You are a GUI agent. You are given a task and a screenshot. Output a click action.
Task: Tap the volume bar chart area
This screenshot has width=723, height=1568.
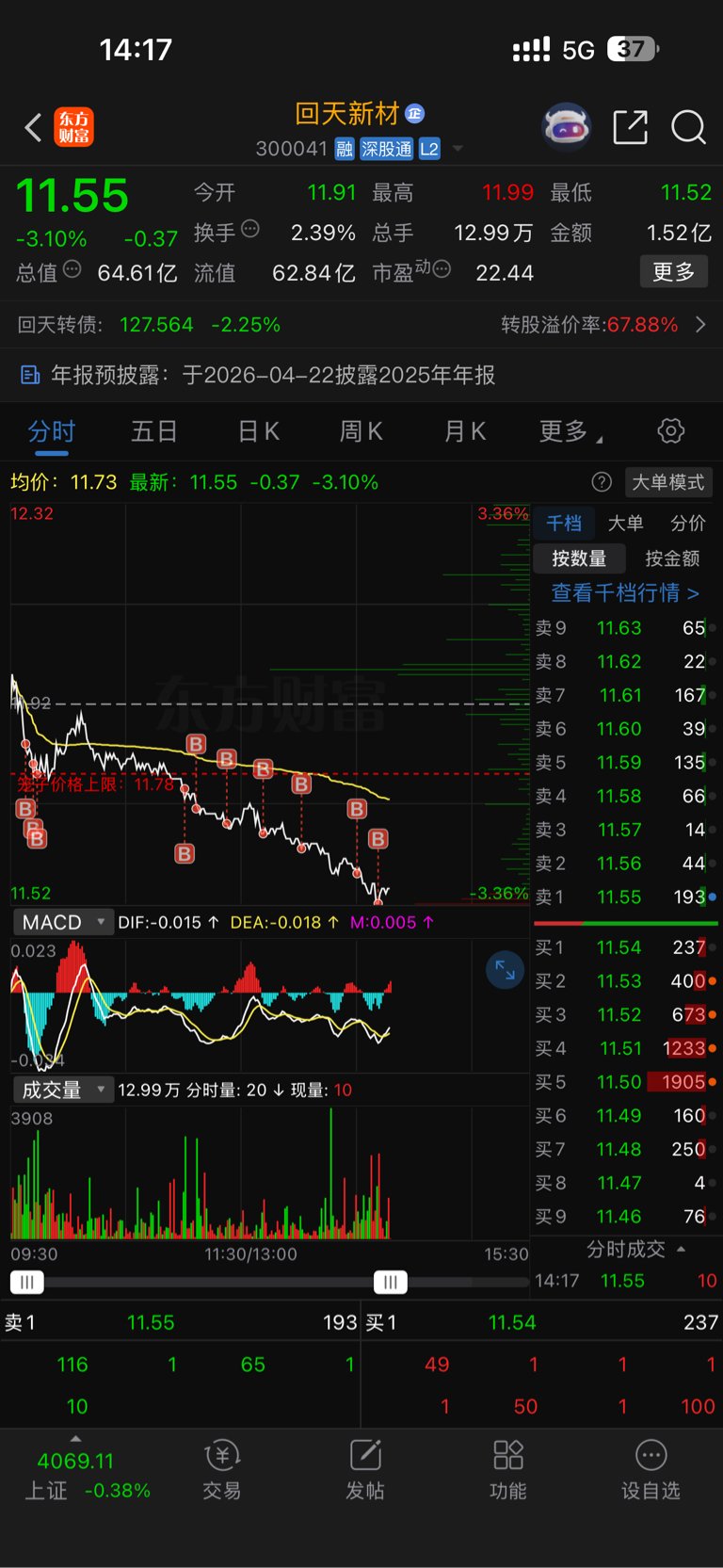pyautogui.click(x=269, y=1174)
